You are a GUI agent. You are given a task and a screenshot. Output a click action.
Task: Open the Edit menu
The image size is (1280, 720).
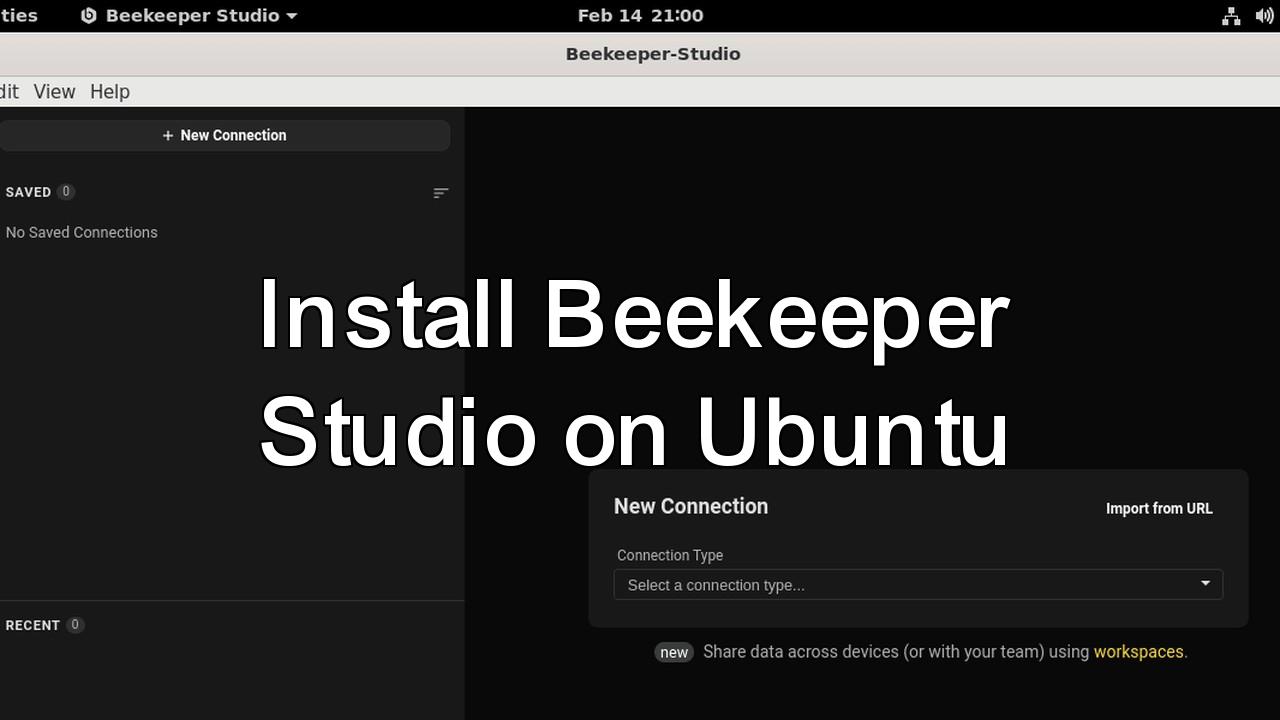pos(9,91)
